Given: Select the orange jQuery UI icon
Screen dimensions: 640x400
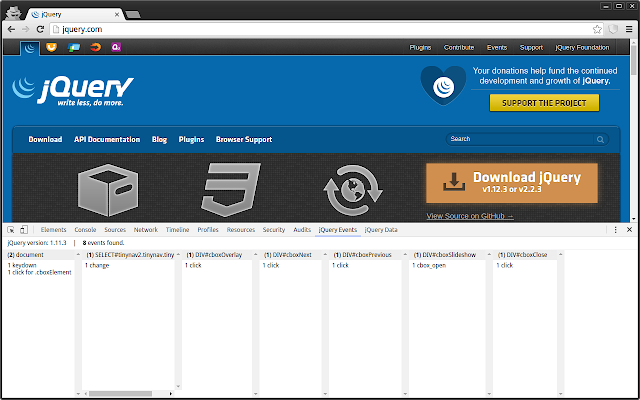Looking at the screenshot, I should coord(51,47).
